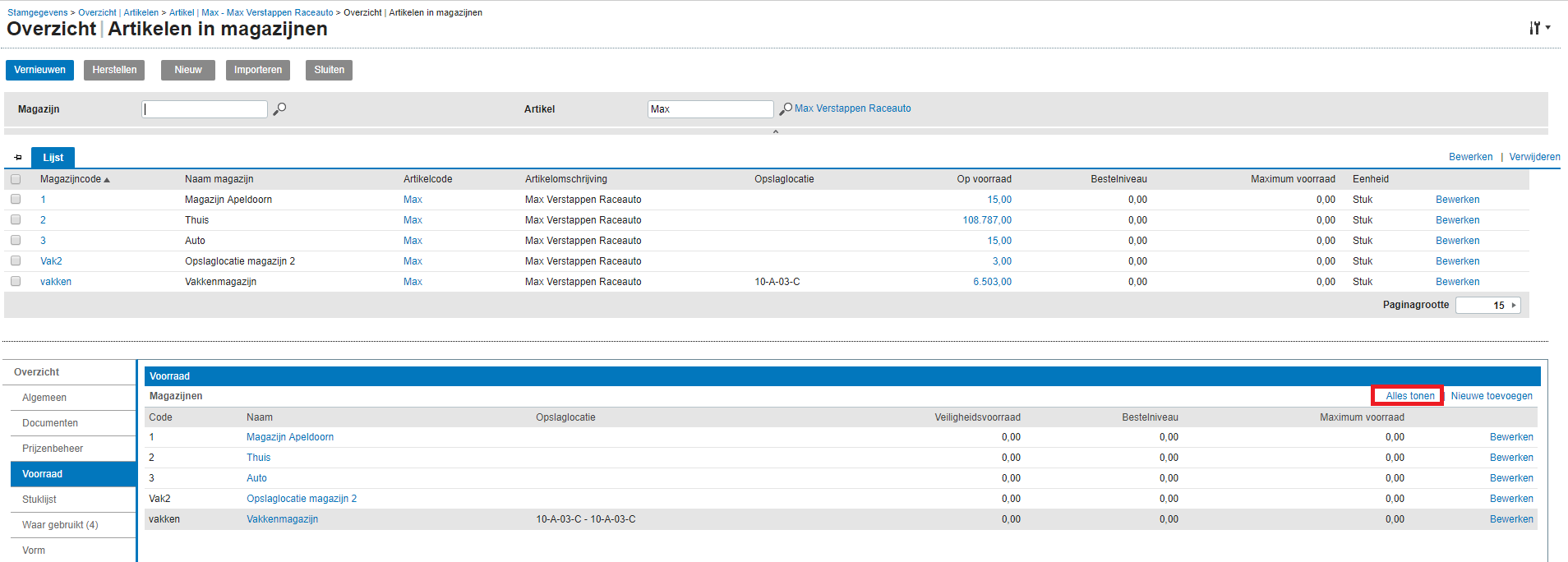Open the tools menu icon at top right

tap(1538, 28)
